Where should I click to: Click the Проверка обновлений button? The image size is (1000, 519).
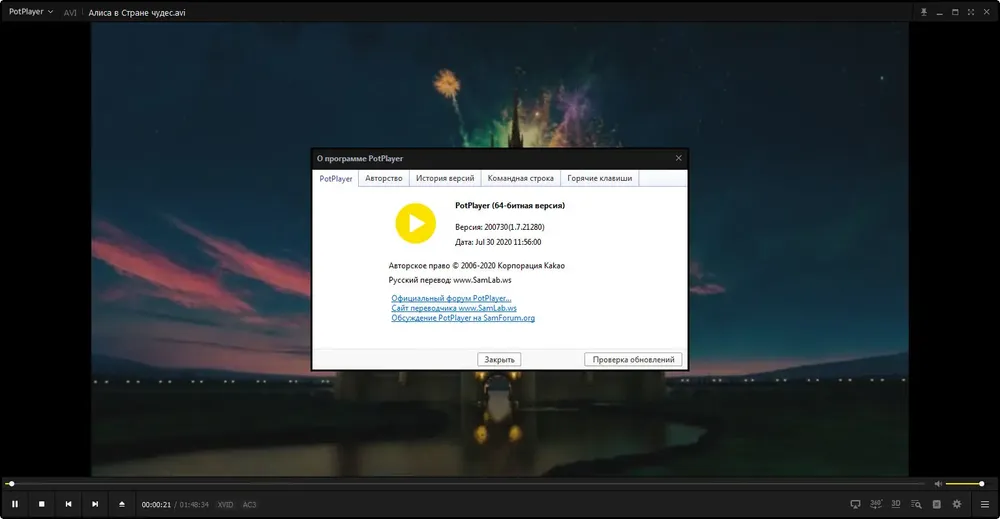633,360
